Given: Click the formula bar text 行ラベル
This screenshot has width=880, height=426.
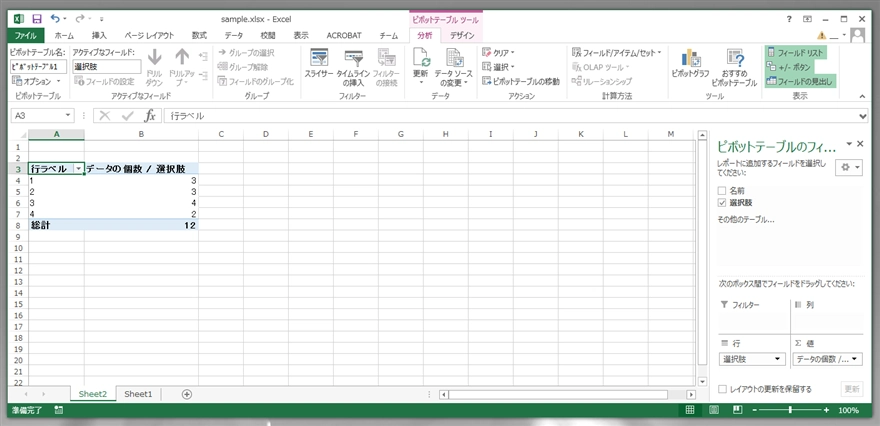Looking at the screenshot, I should [187, 116].
